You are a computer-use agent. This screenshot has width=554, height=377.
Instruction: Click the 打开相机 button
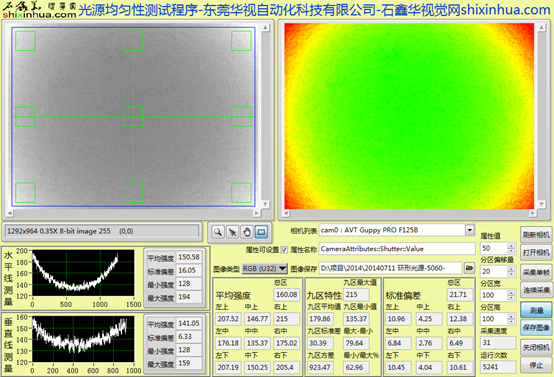tap(536, 253)
